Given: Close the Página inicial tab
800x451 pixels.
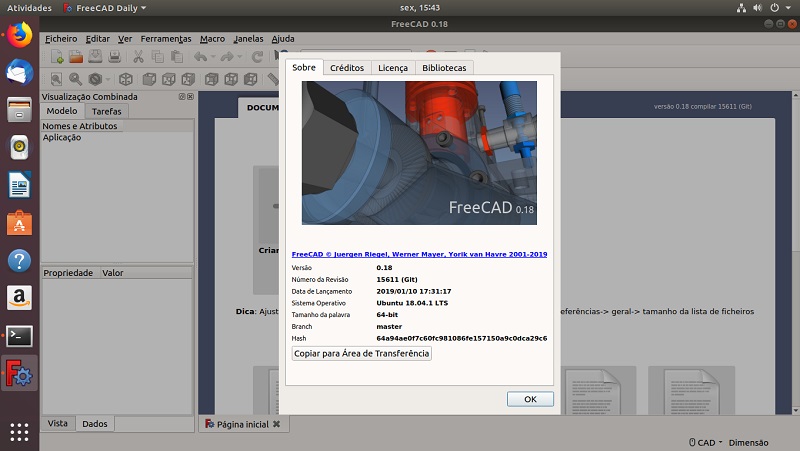Looking at the screenshot, I should [x=277, y=424].
